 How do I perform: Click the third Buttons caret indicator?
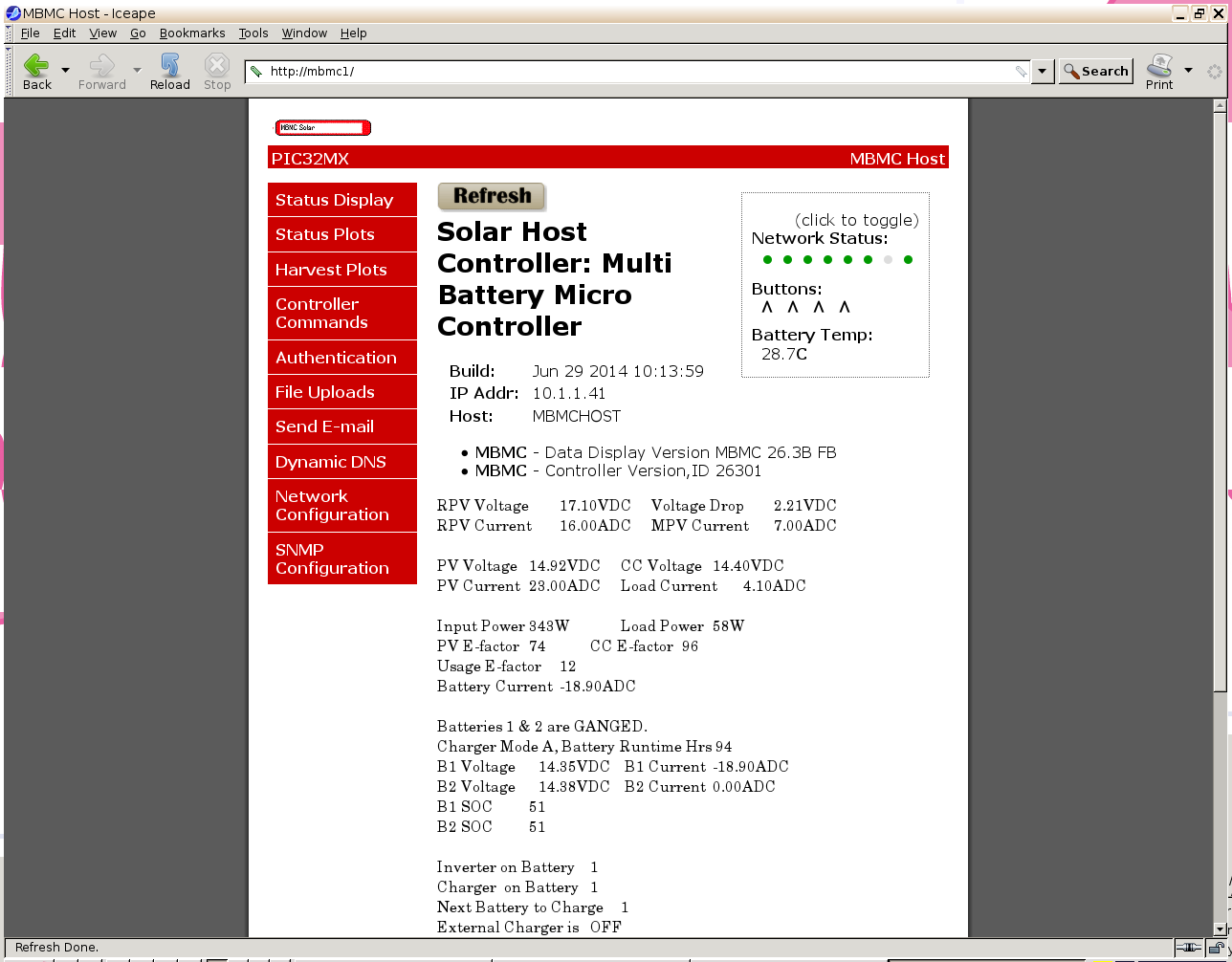point(819,307)
